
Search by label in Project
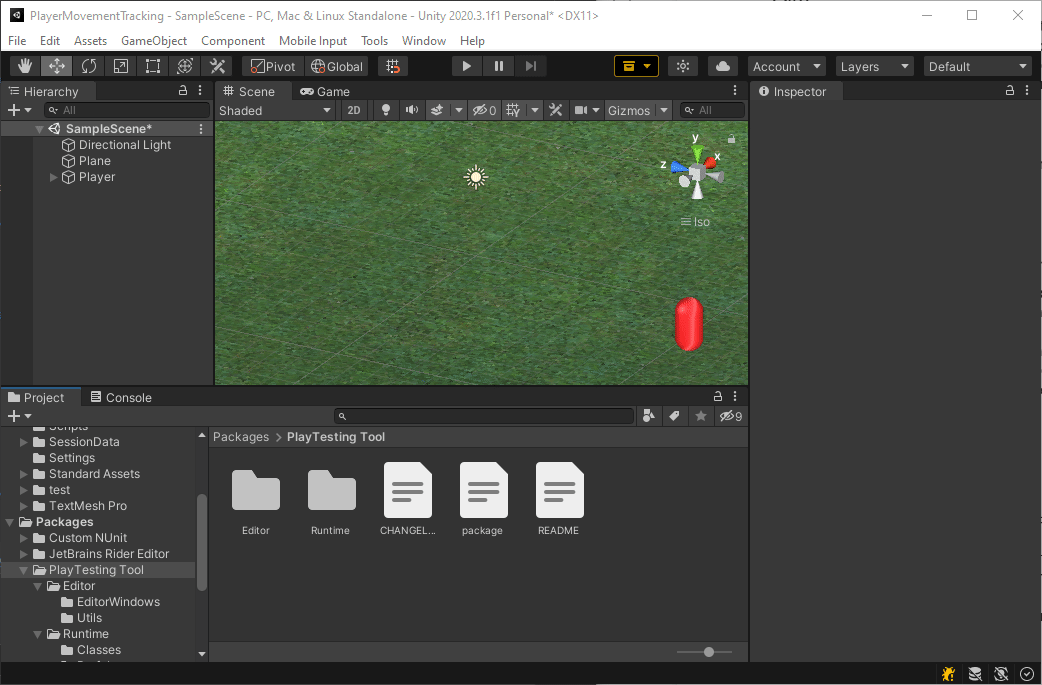coord(675,416)
